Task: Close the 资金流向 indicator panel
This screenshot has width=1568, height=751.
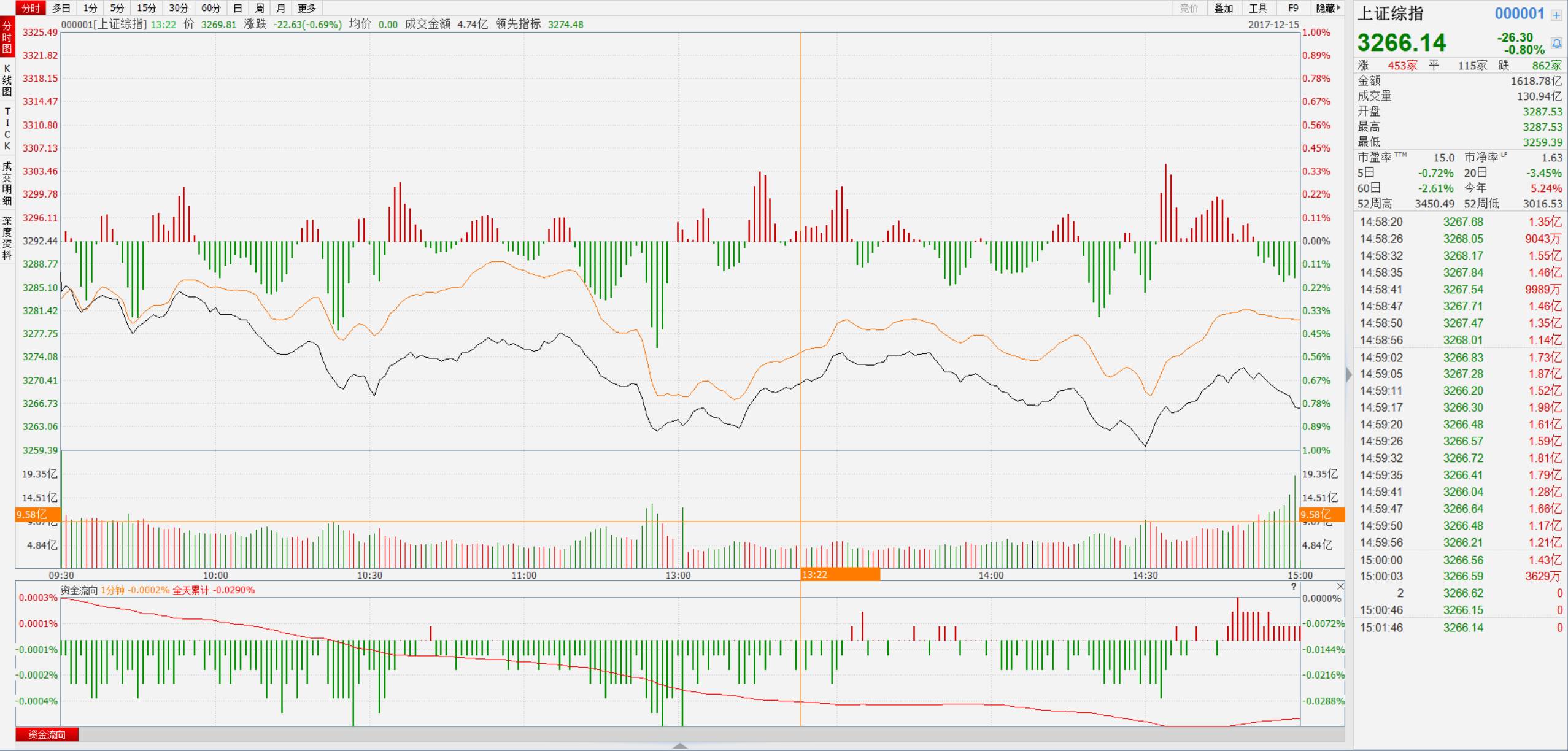Action: 1340,587
